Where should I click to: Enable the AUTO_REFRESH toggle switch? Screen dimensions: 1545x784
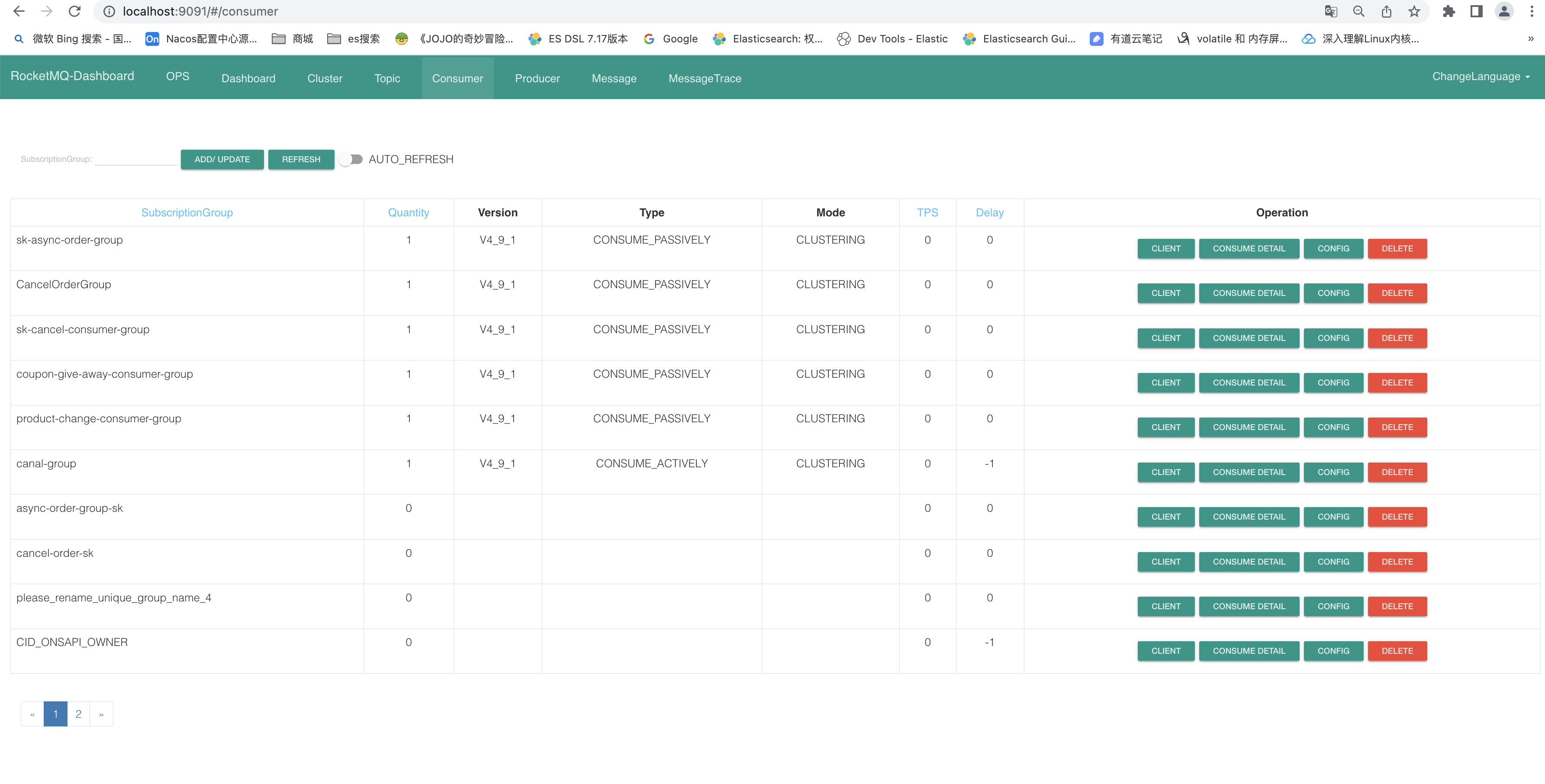coord(351,159)
